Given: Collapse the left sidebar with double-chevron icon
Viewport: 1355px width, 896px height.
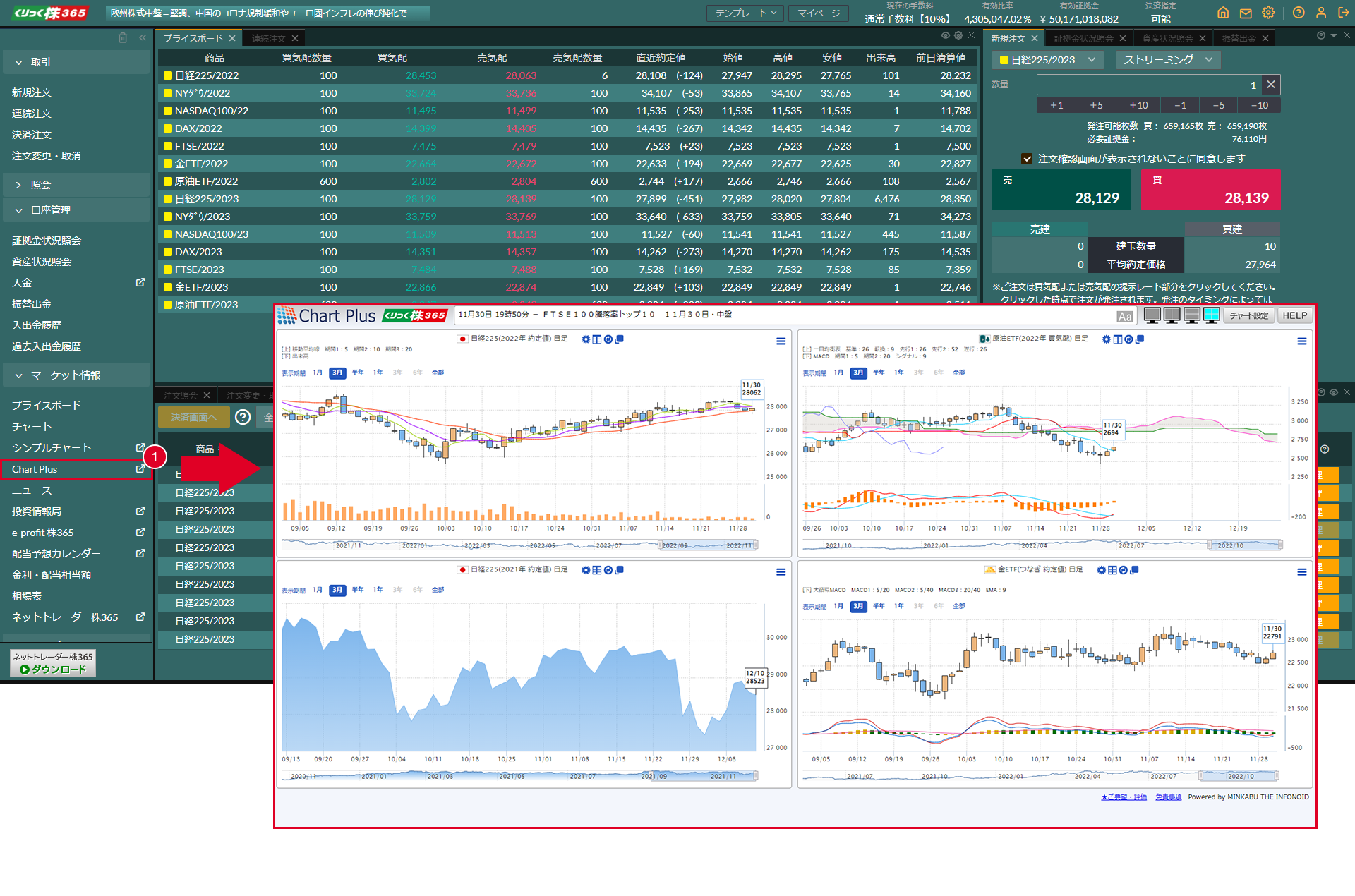Looking at the screenshot, I should tap(143, 38).
